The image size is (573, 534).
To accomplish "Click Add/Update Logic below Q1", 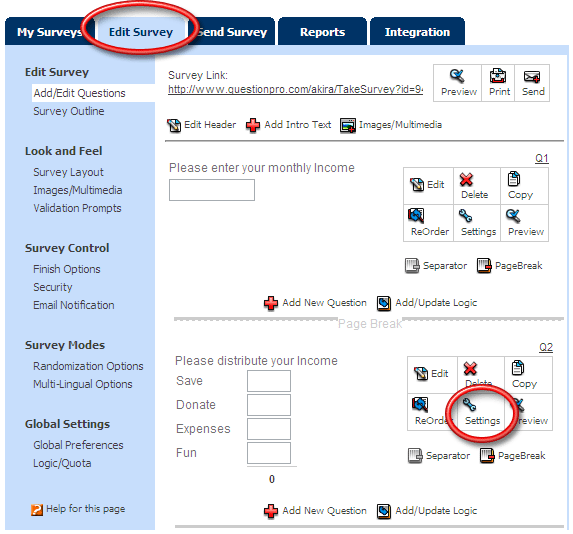I will point(427,303).
